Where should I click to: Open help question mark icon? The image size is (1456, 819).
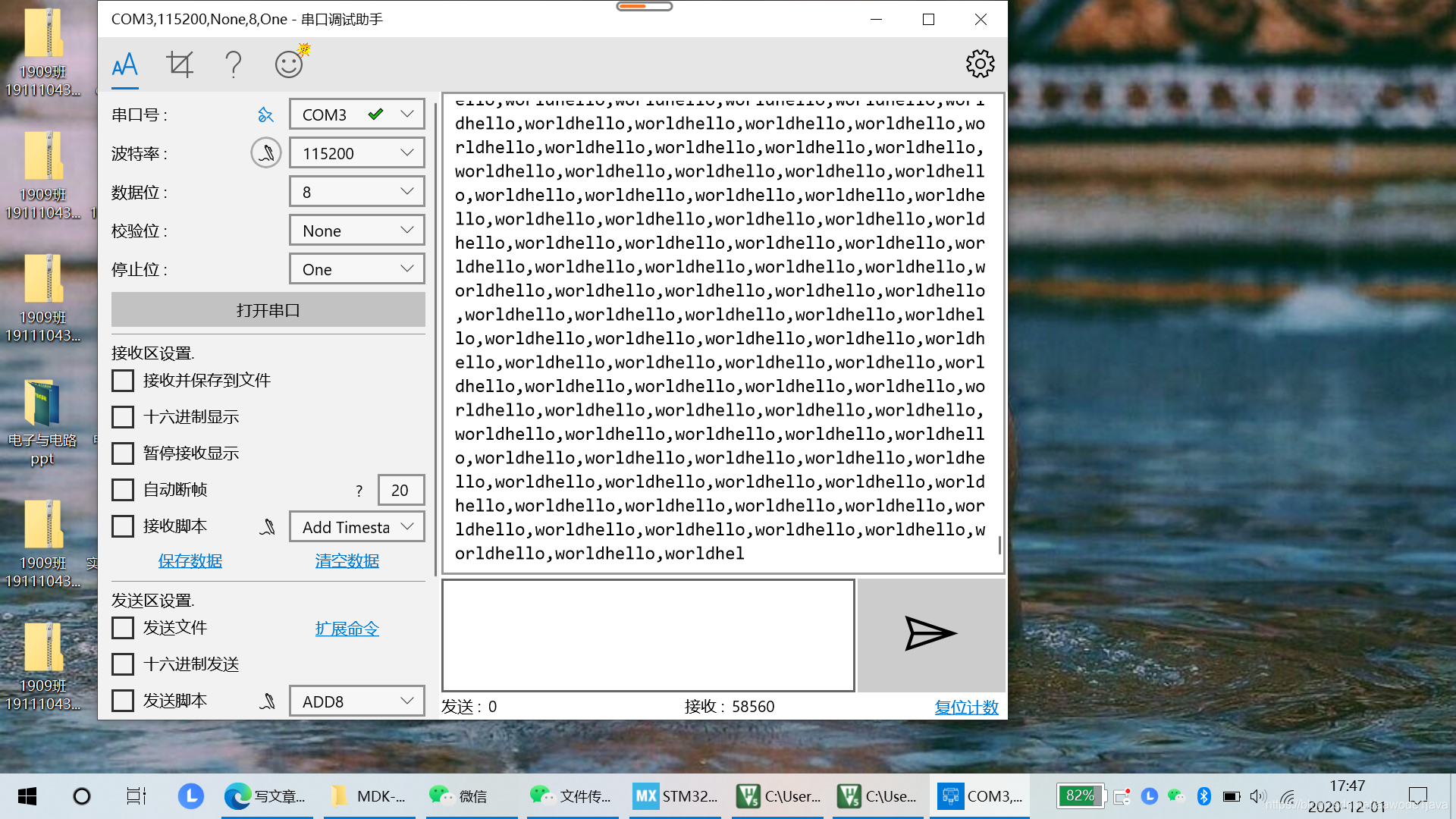click(x=234, y=64)
